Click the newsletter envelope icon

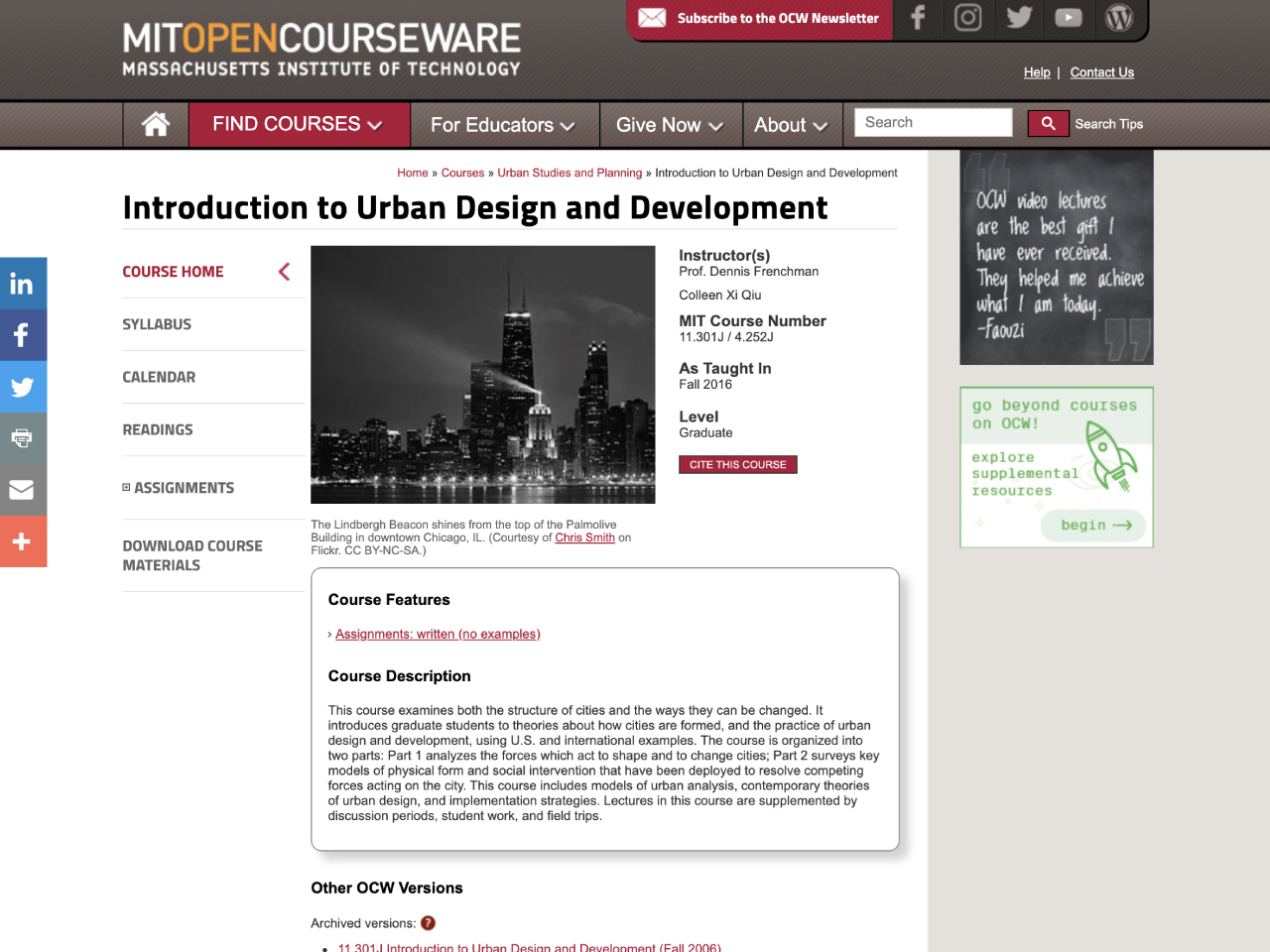652,18
